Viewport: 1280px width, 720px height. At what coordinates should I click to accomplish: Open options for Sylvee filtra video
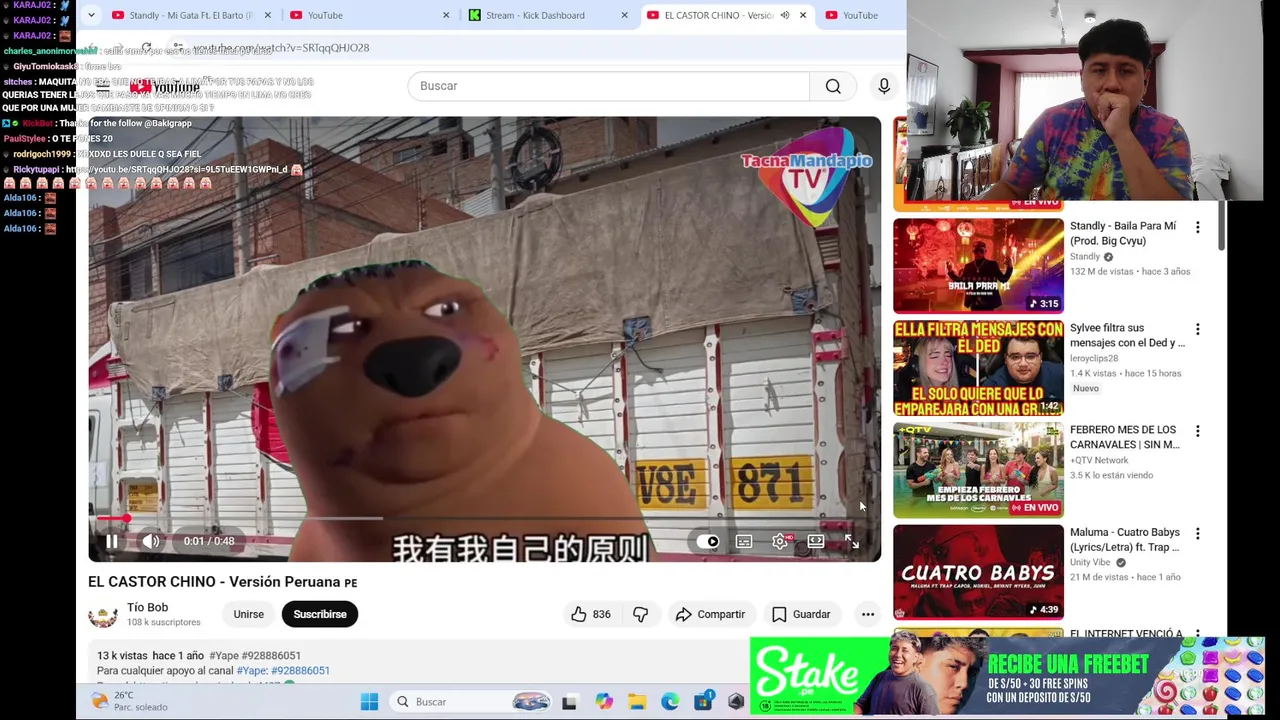coord(1197,329)
